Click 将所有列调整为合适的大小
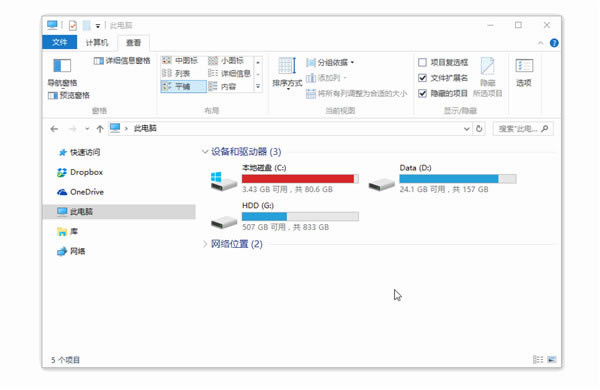Screen dimensions: 600x390 (x=357, y=93)
